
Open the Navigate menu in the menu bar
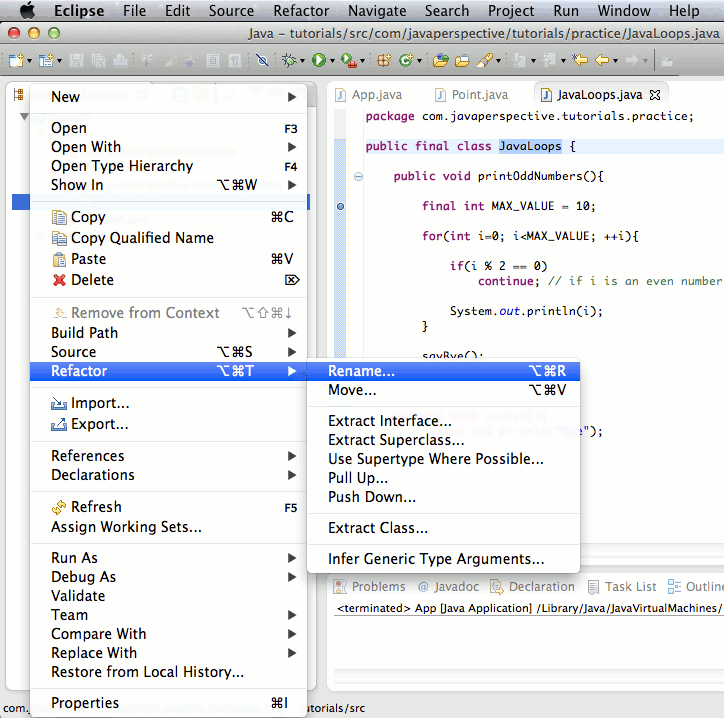tap(378, 11)
